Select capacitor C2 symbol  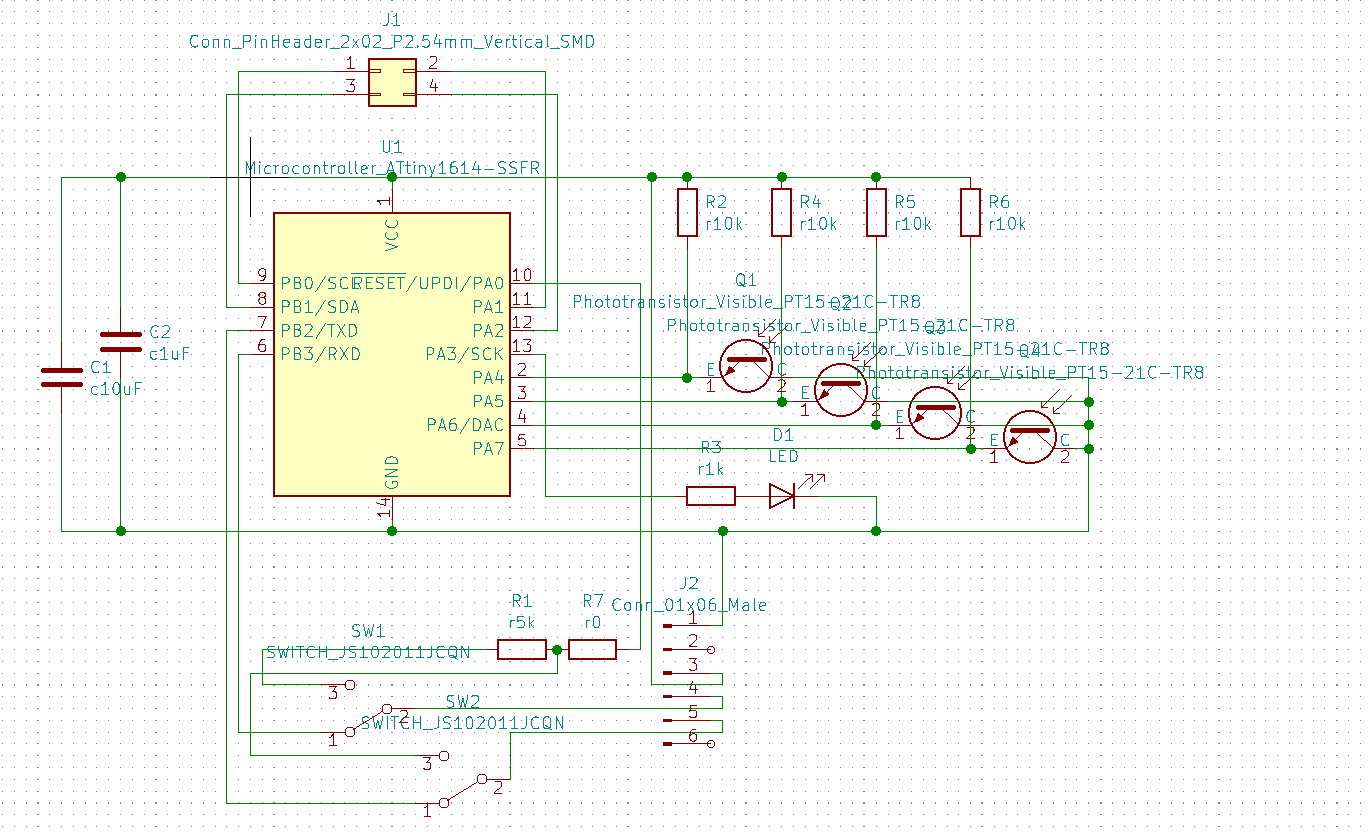point(121,342)
